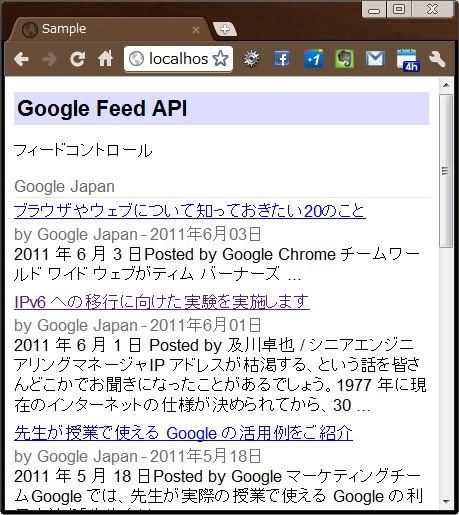Open link IPv6 への移行に向けた実験を実施します
This screenshot has width=459, height=515.
[x=162, y=302]
